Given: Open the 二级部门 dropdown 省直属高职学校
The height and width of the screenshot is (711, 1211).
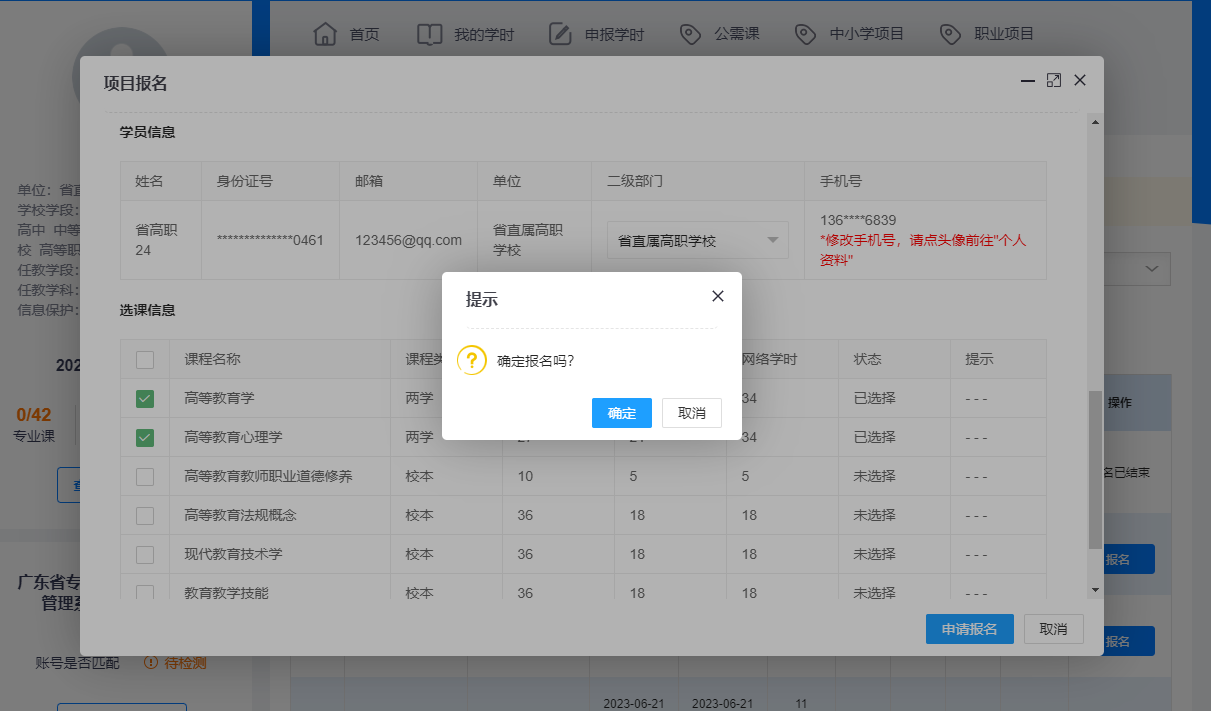Looking at the screenshot, I should 697,241.
